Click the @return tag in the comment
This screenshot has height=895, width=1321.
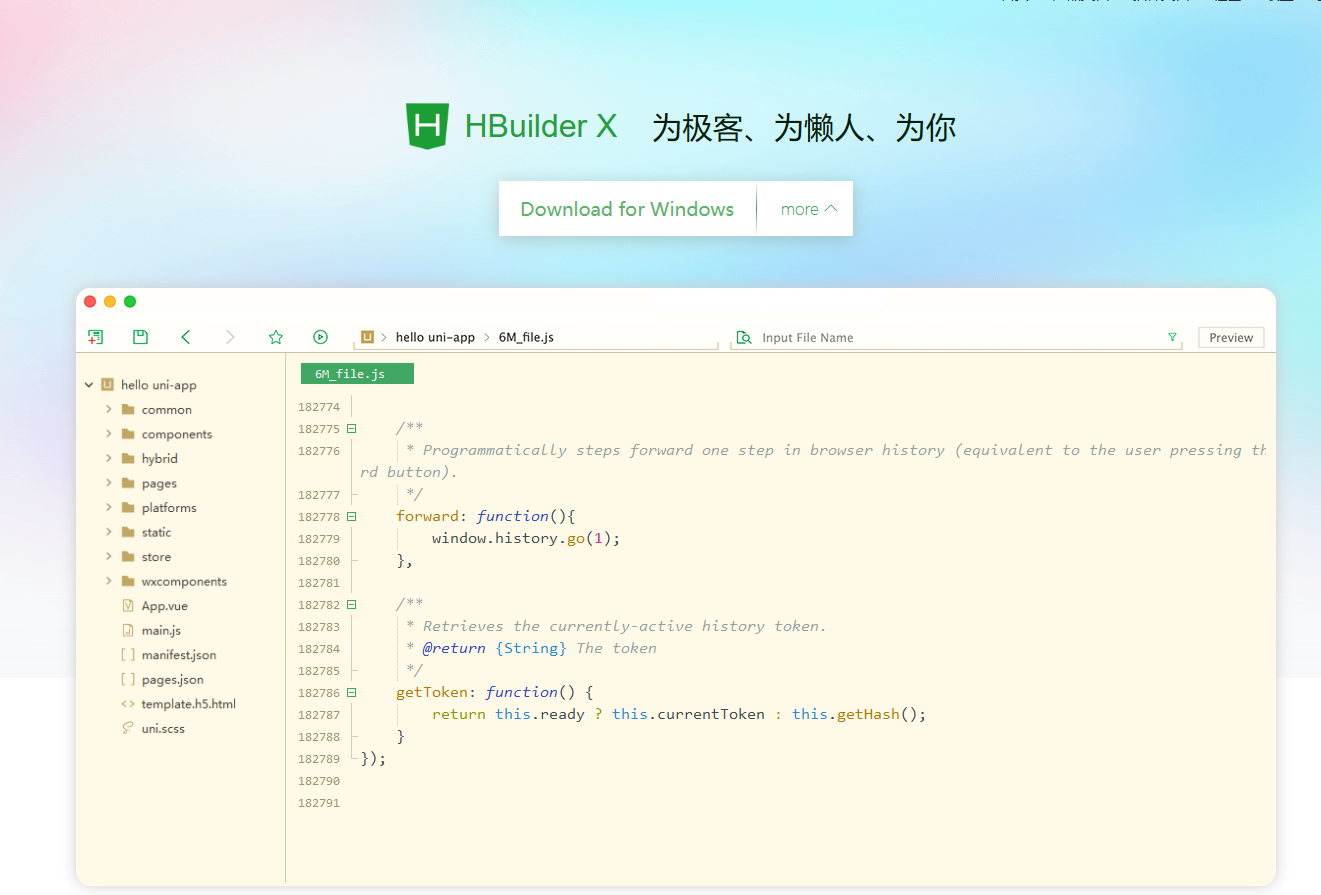[x=454, y=648]
